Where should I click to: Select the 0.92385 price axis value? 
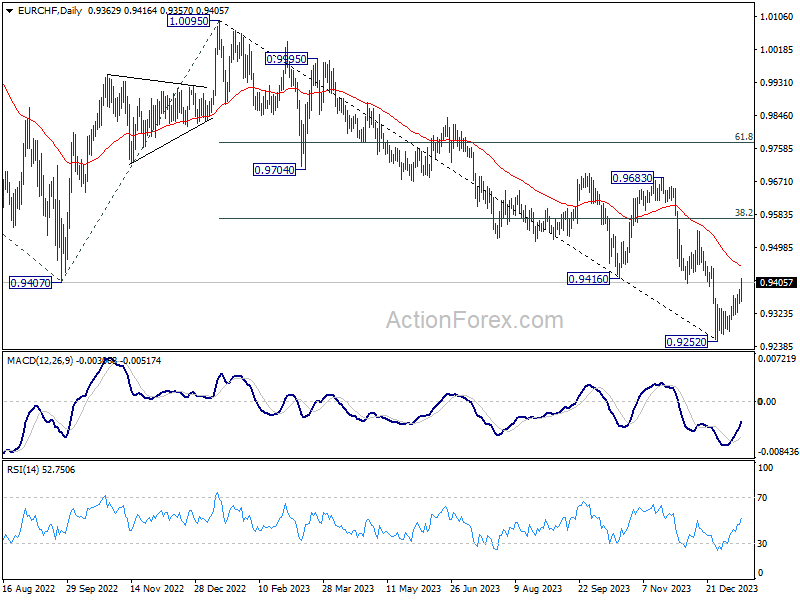pyautogui.click(x=777, y=346)
